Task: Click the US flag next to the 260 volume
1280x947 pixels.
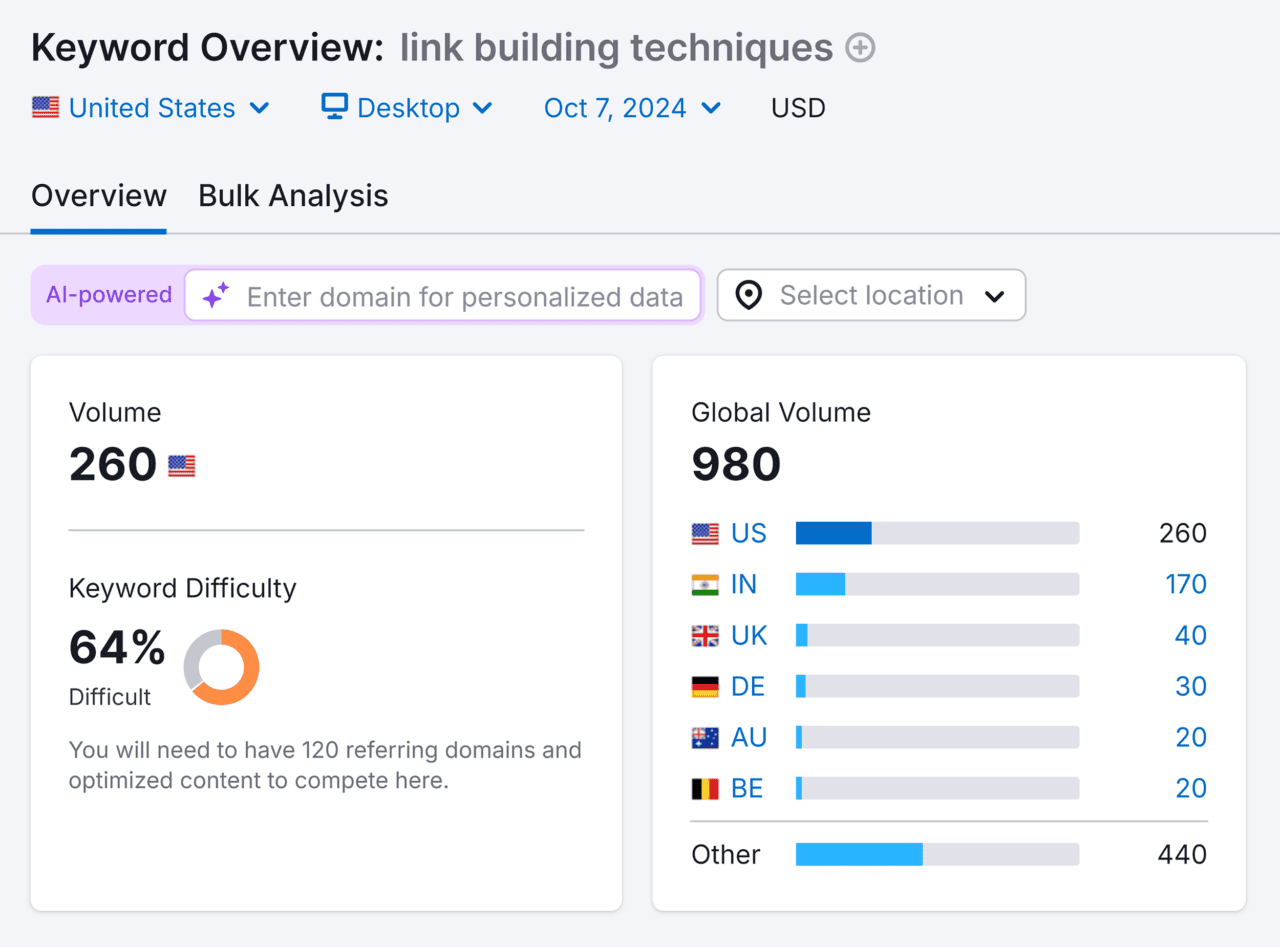Action: (180, 463)
